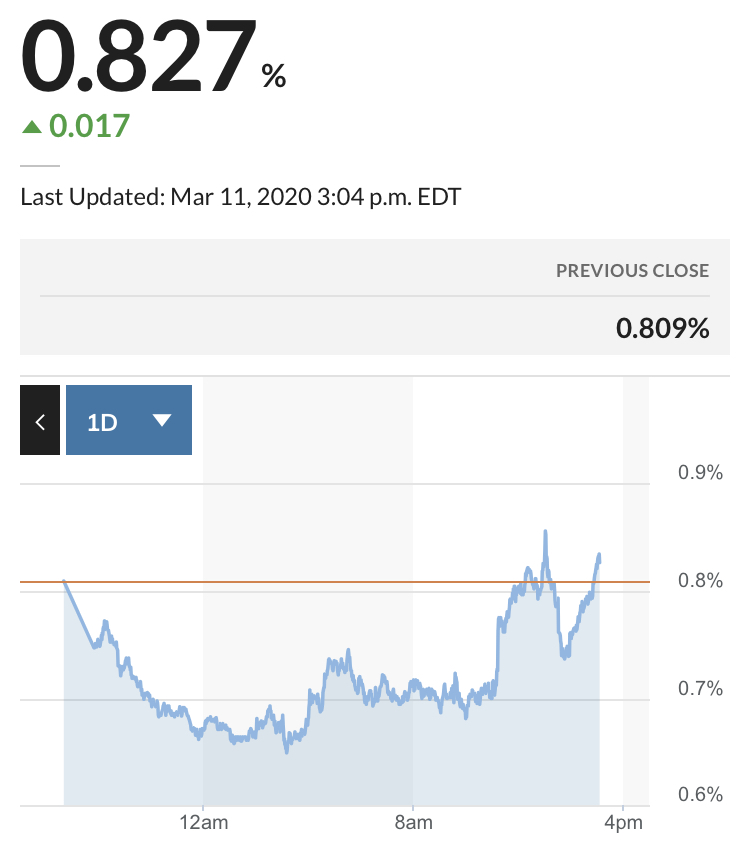Click the 0.6% y-axis label

pyautogui.click(x=700, y=795)
